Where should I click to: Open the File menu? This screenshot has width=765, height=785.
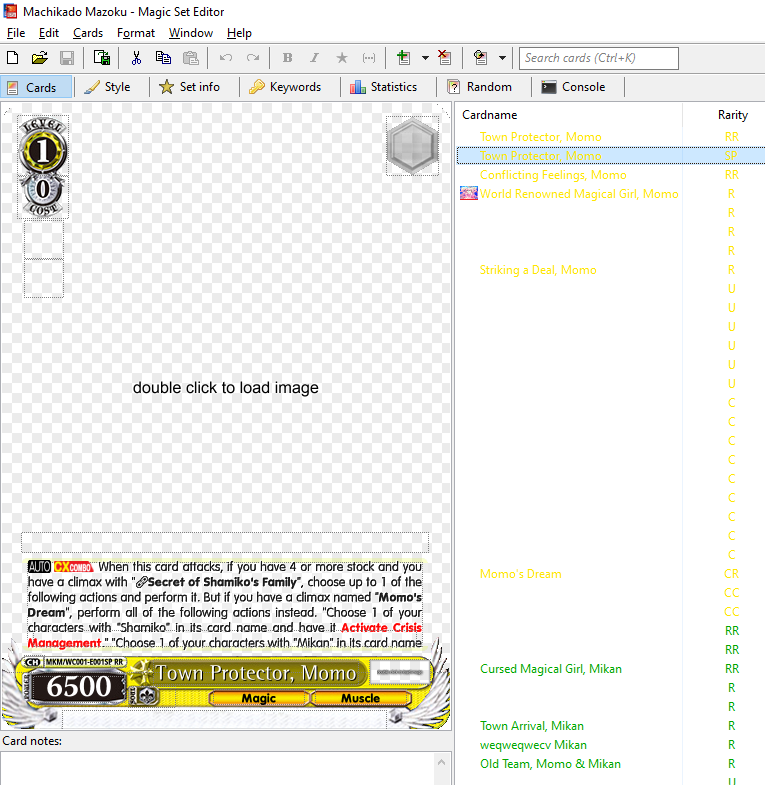16,33
